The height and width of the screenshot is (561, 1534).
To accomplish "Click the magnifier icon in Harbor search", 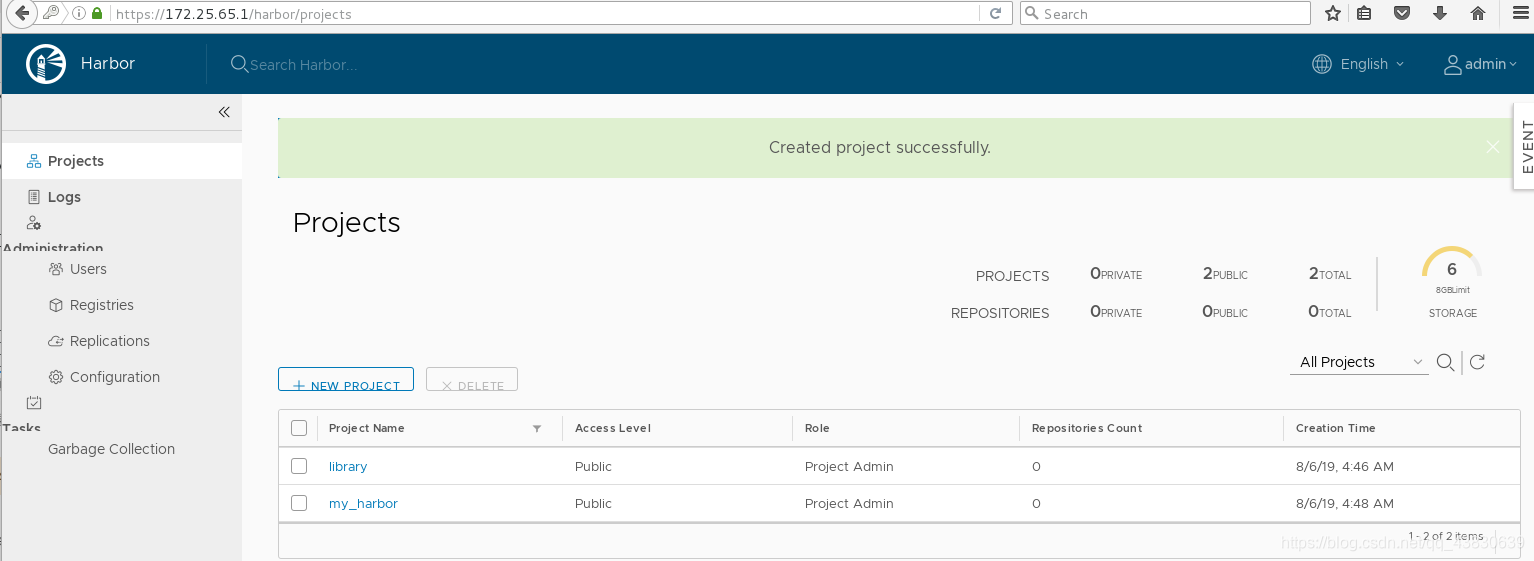I will pyautogui.click(x=239, y=64).
